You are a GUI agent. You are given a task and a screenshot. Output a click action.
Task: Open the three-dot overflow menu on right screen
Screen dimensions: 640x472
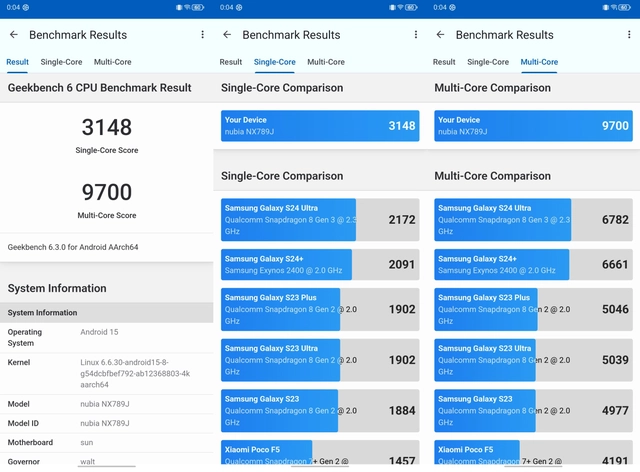tap(629, 35)
